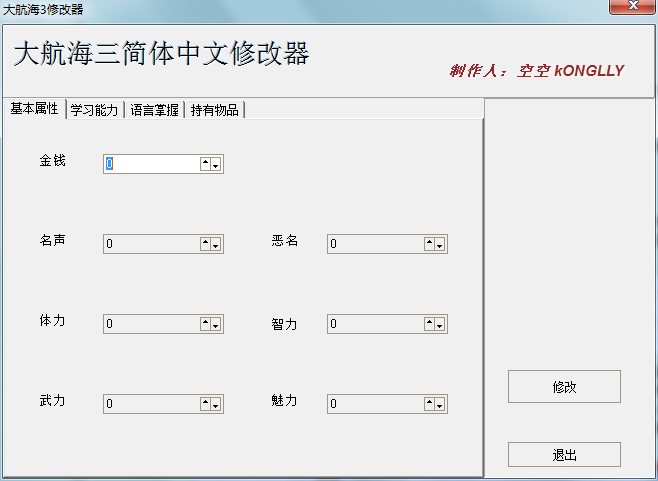Increment 体力 using its up arrow

point(205,324)
